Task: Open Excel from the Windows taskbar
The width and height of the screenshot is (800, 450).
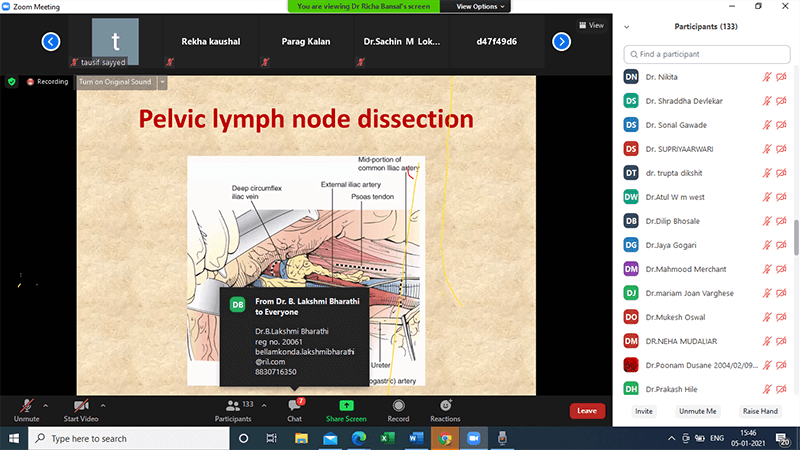Action: point(388,438)
